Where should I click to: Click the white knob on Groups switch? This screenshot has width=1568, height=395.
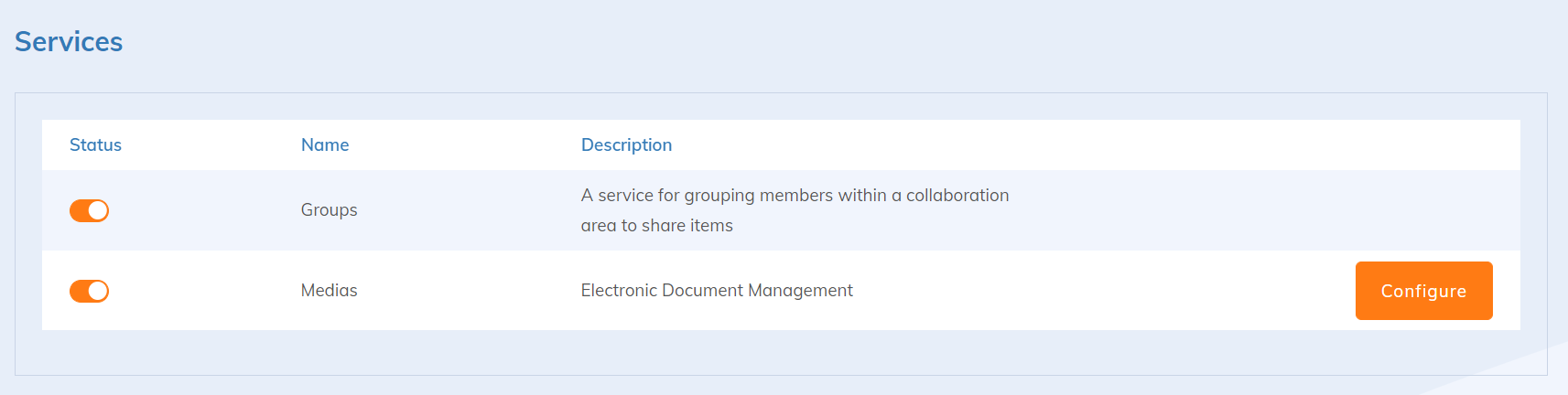coord(98,210)
